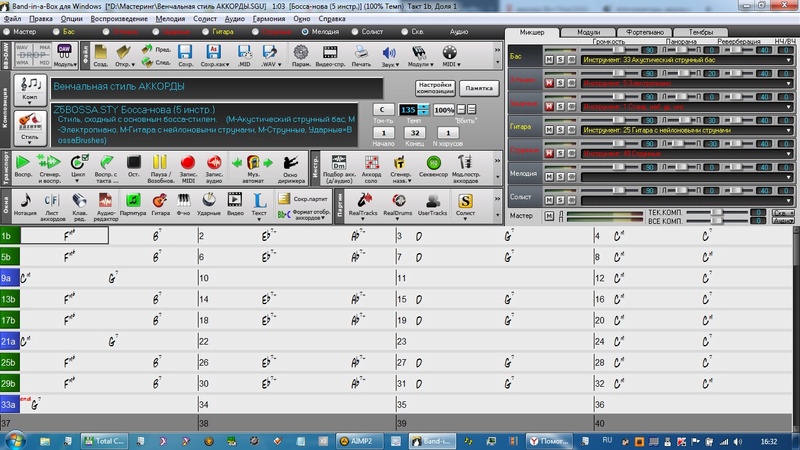This screenshot has width=800, height=450.
Task: Open the Файл menu
Action: point(12,19)
